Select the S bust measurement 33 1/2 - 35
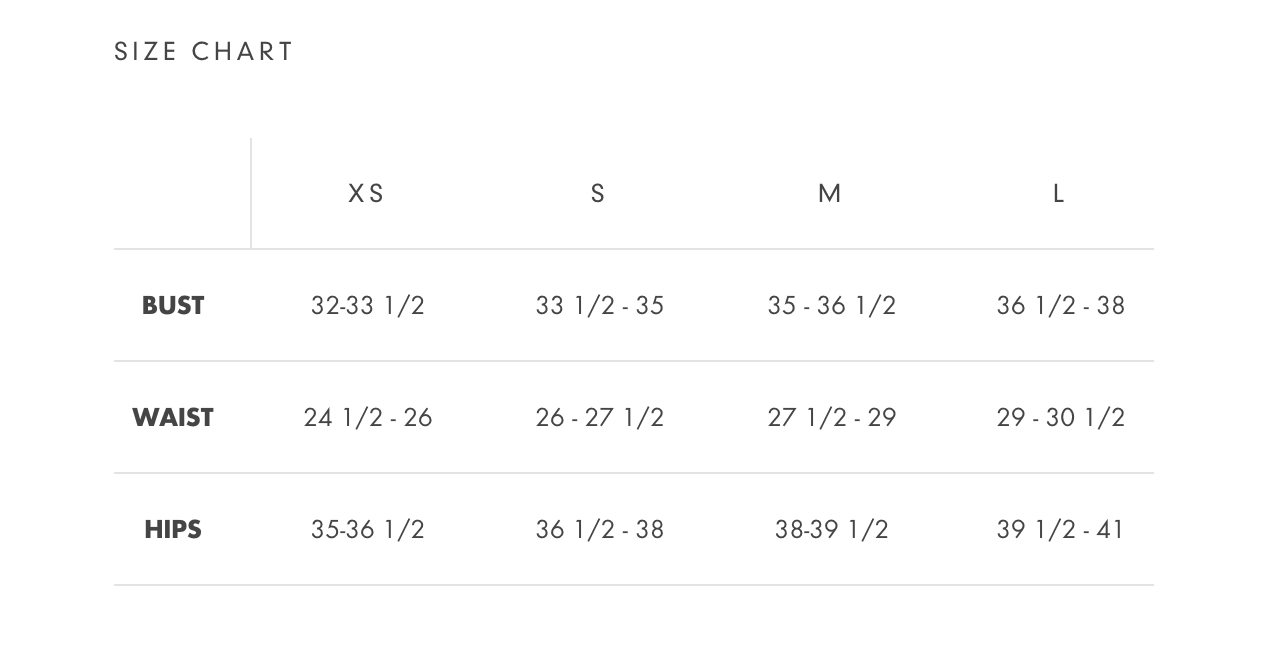The height and width of the screenshot is (666, 1262). tap(600, 305)
